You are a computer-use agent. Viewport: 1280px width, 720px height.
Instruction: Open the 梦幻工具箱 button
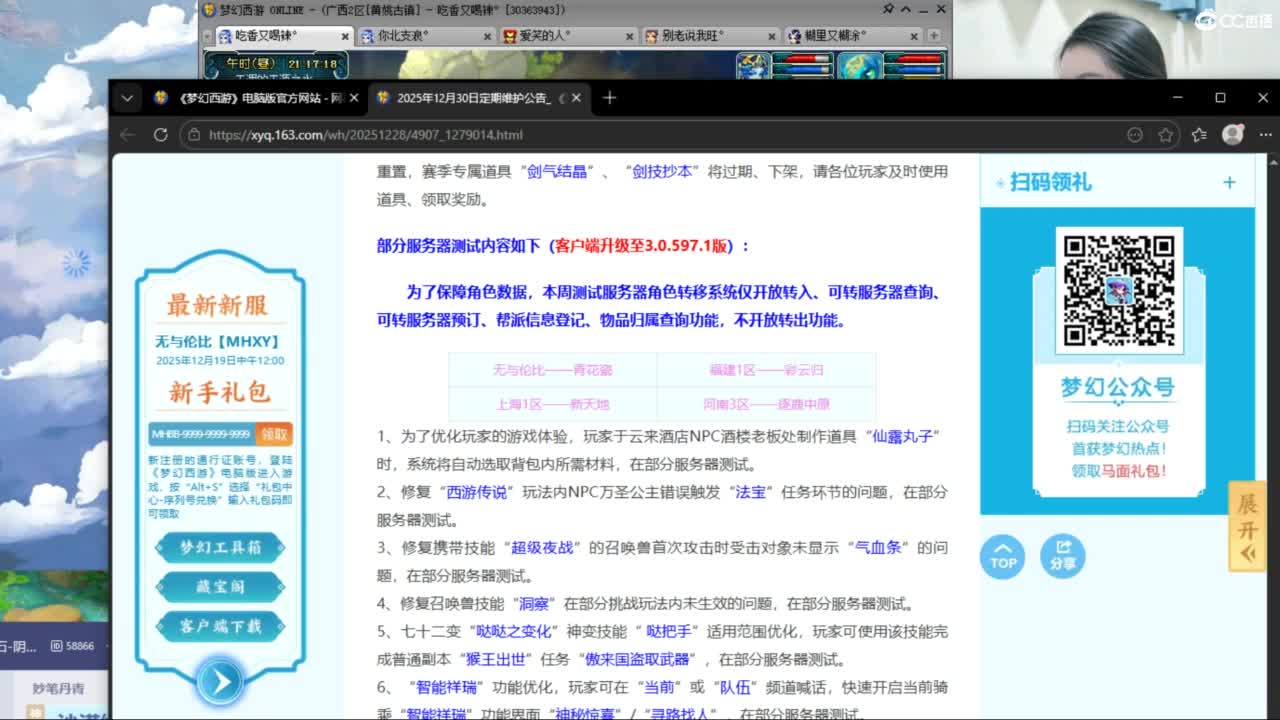click(220, 548)
